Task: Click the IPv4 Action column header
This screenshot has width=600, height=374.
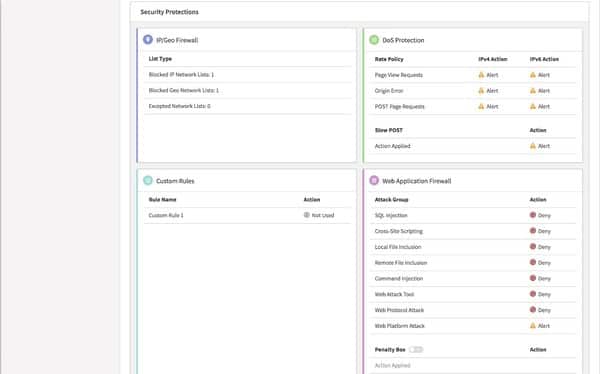Action: [x=492, y=59]
